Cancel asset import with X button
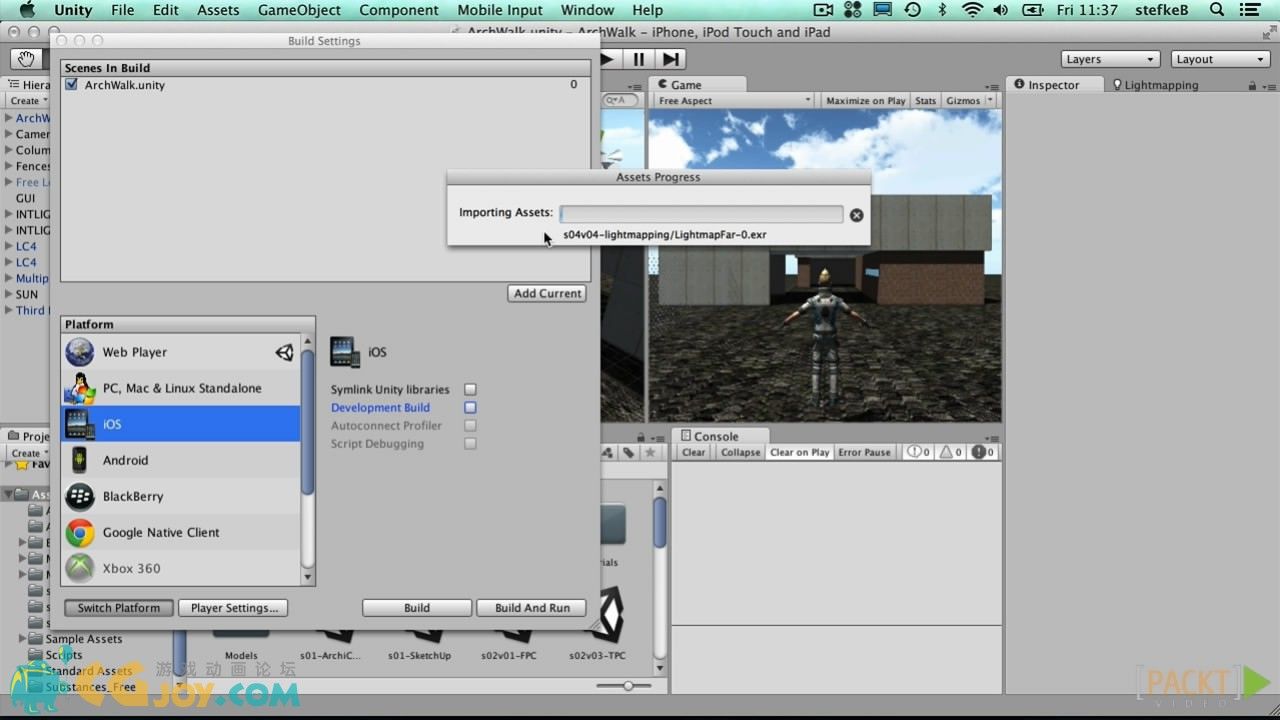Viewport: 1280px width, 720px height. click(x=856, y=215)
